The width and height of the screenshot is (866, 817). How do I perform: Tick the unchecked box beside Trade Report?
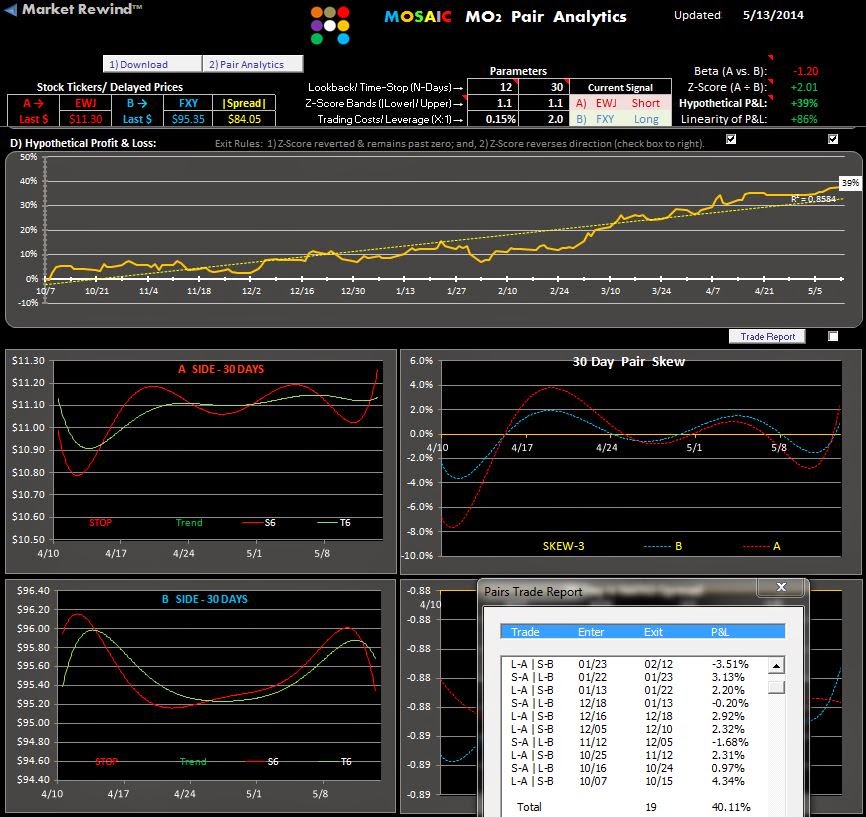tap(833, 336)
